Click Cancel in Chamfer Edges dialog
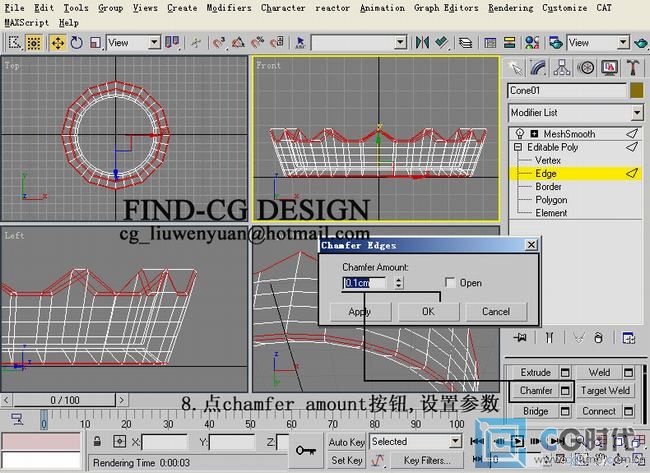Screen dimensions: 650x473 coord(496,311)
